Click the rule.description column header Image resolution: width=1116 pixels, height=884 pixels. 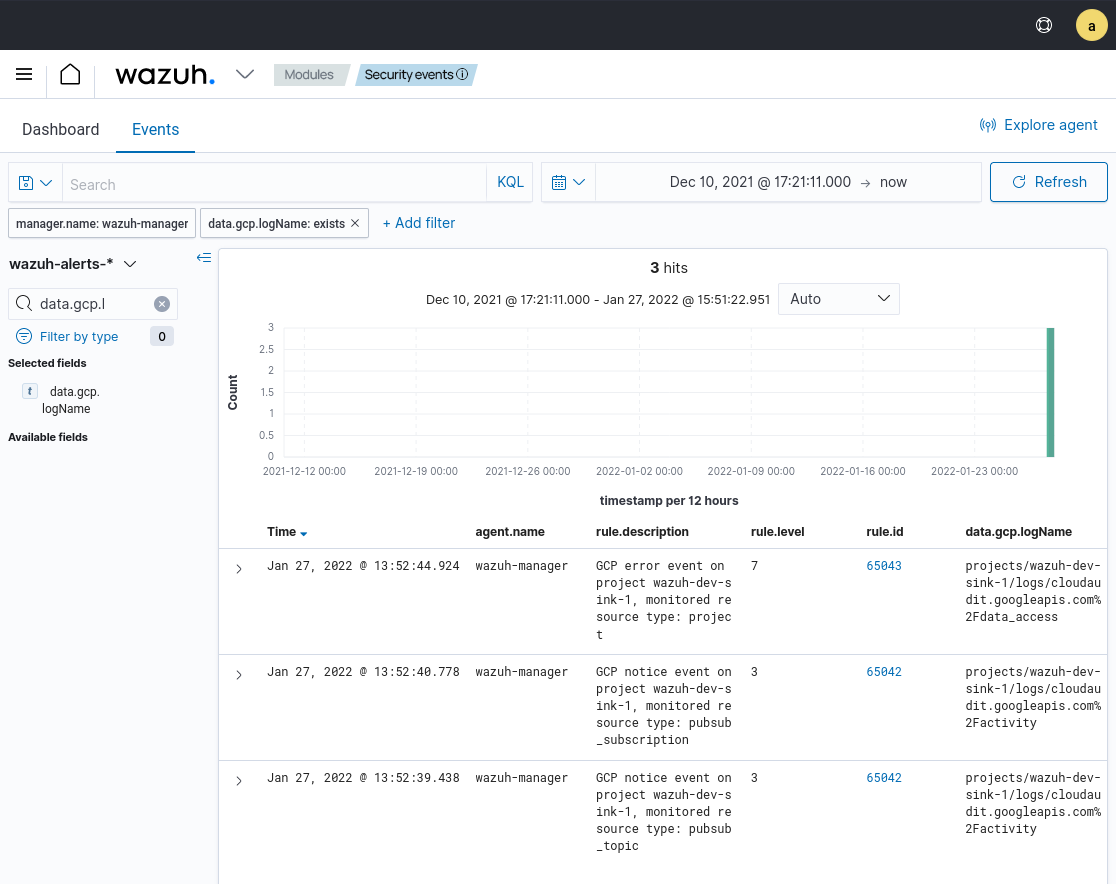tap(642, 532)
